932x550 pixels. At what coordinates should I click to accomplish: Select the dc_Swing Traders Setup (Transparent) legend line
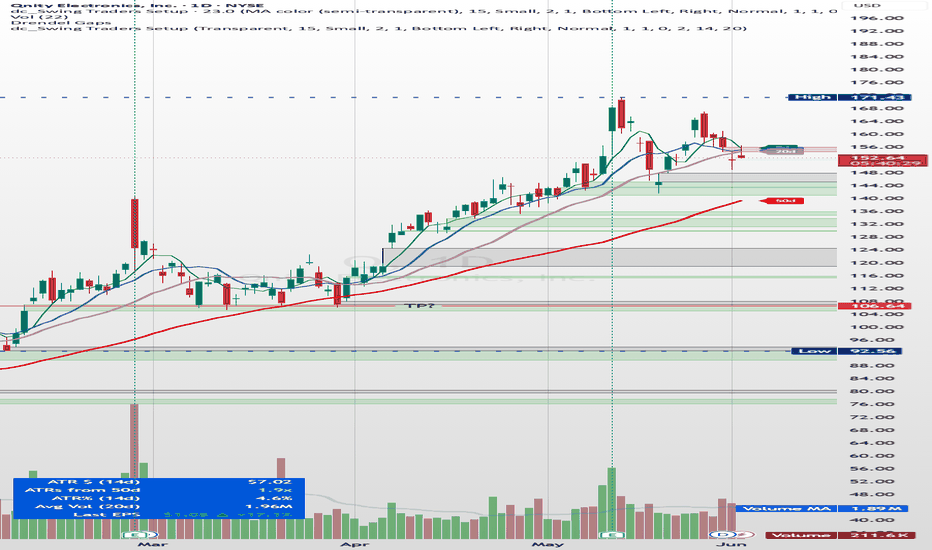click(x=379, y=29)
